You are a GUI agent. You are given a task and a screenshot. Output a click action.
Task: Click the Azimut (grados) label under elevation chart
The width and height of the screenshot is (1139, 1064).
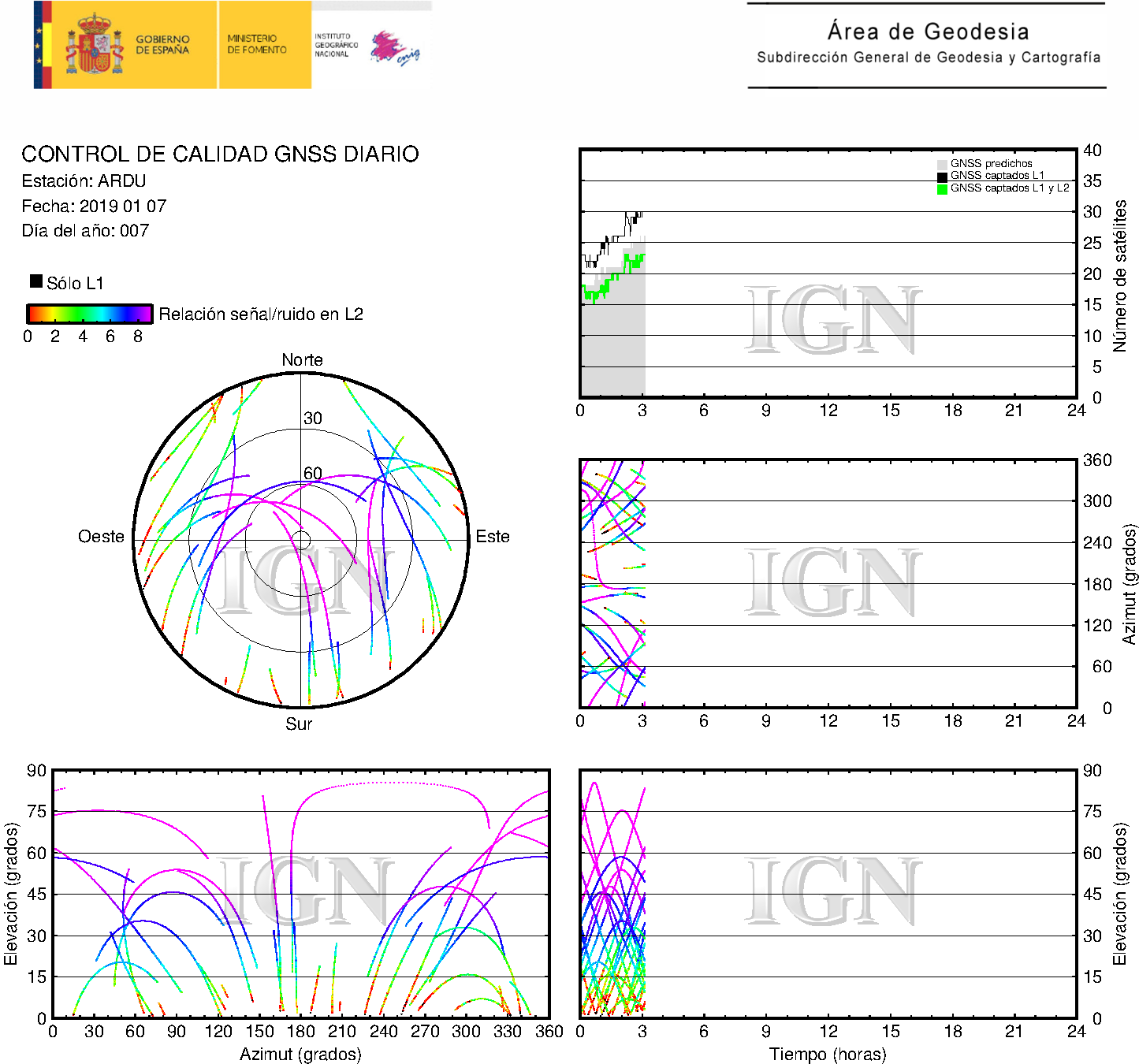[x=300, y=1054]
